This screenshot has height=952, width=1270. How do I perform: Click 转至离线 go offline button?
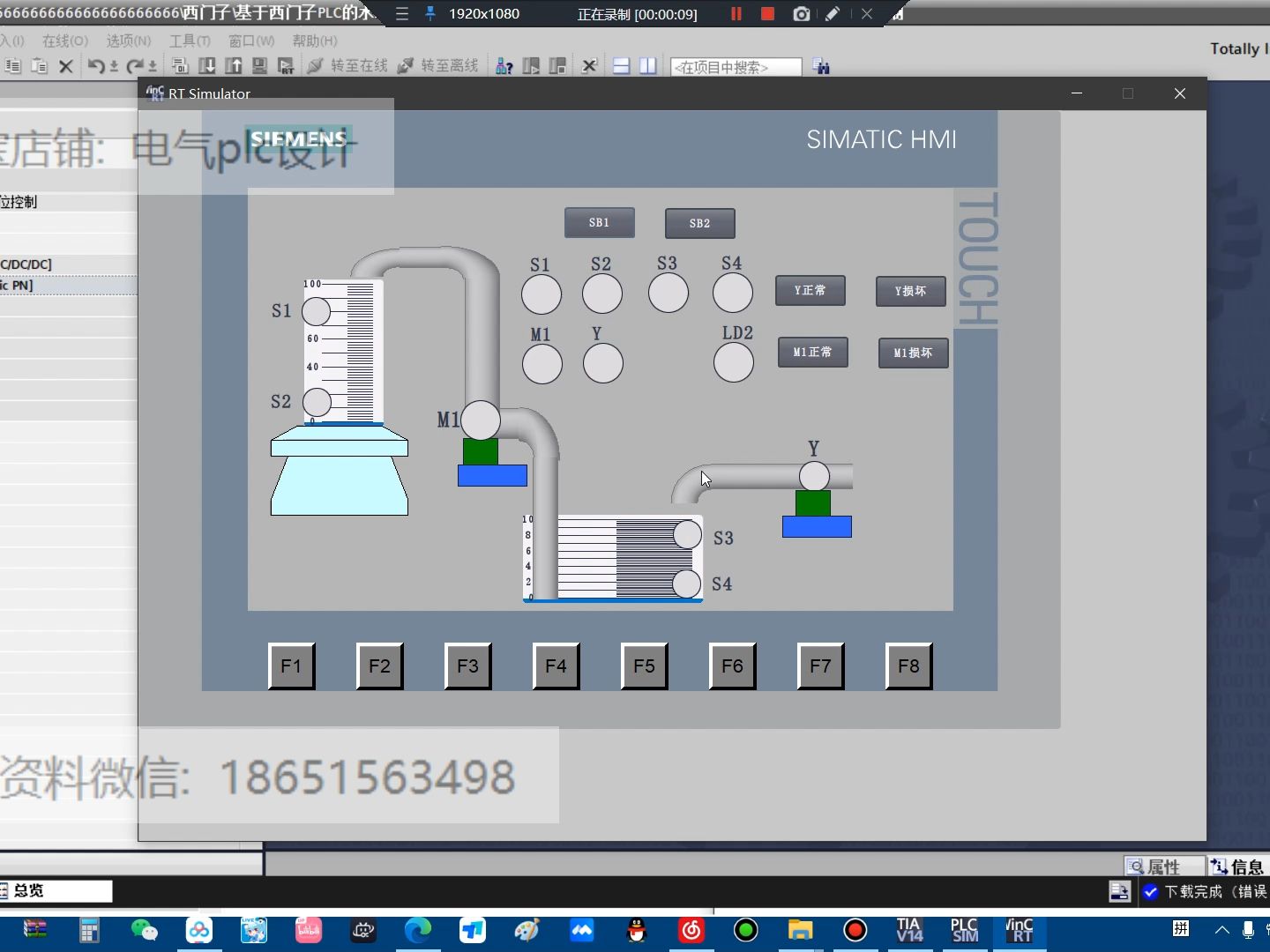pos(437,66)
